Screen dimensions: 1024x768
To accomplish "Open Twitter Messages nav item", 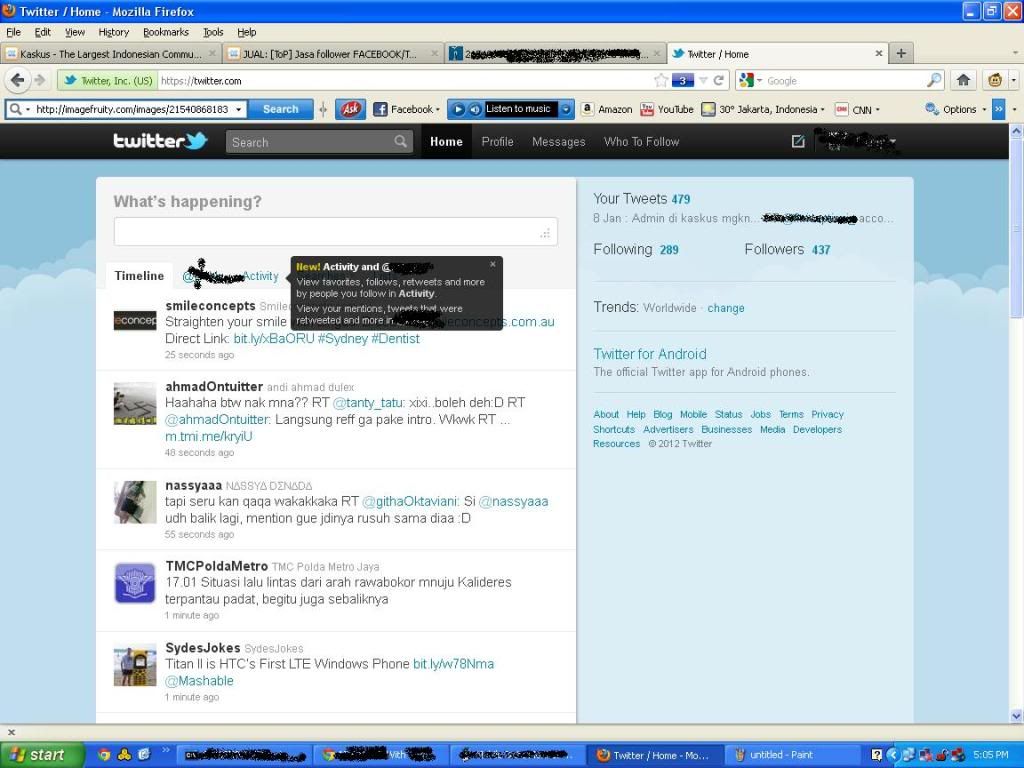I will click(558, 141).
